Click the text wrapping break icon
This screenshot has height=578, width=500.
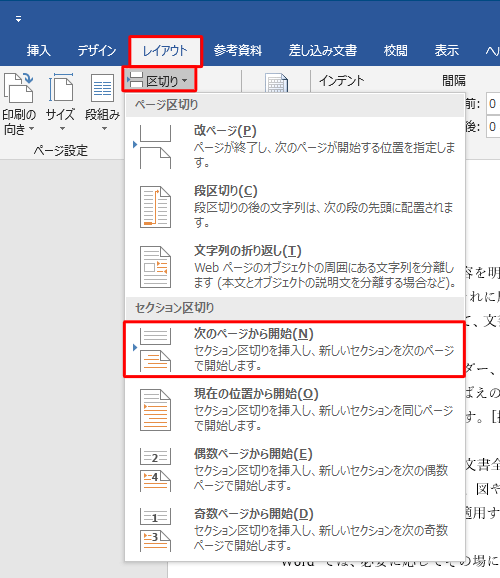pyautogui.click(x=155, y=267)
